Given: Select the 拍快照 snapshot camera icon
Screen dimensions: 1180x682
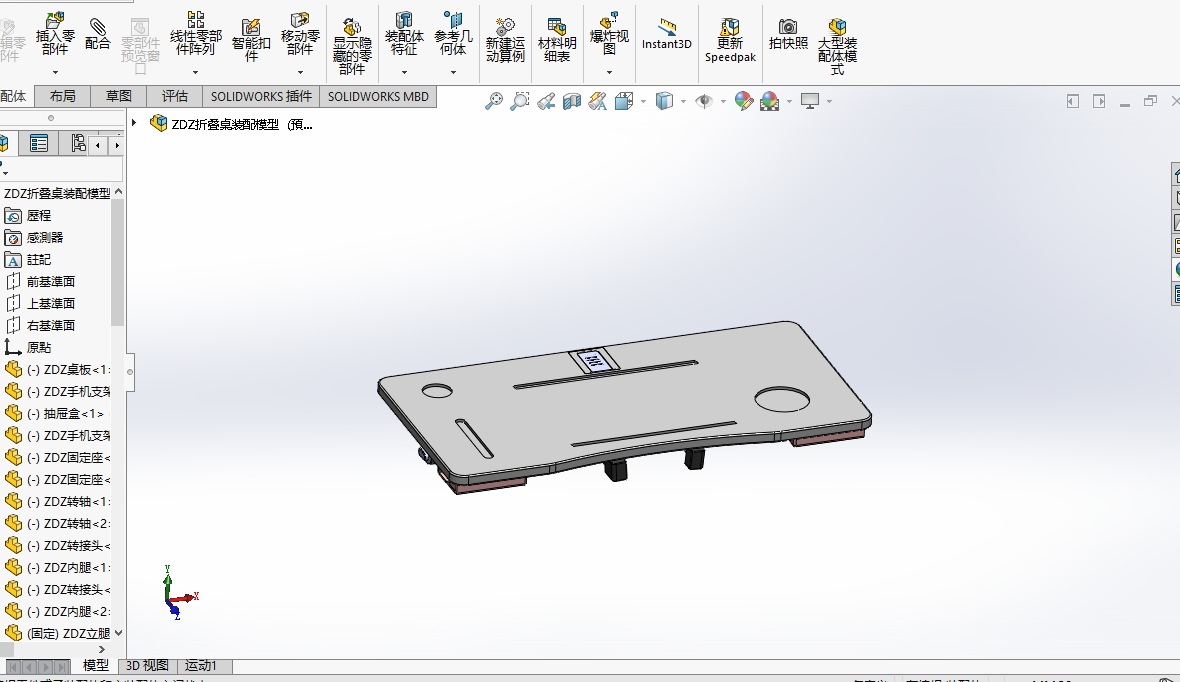Looking at the screenshot, I should [788, 33].
